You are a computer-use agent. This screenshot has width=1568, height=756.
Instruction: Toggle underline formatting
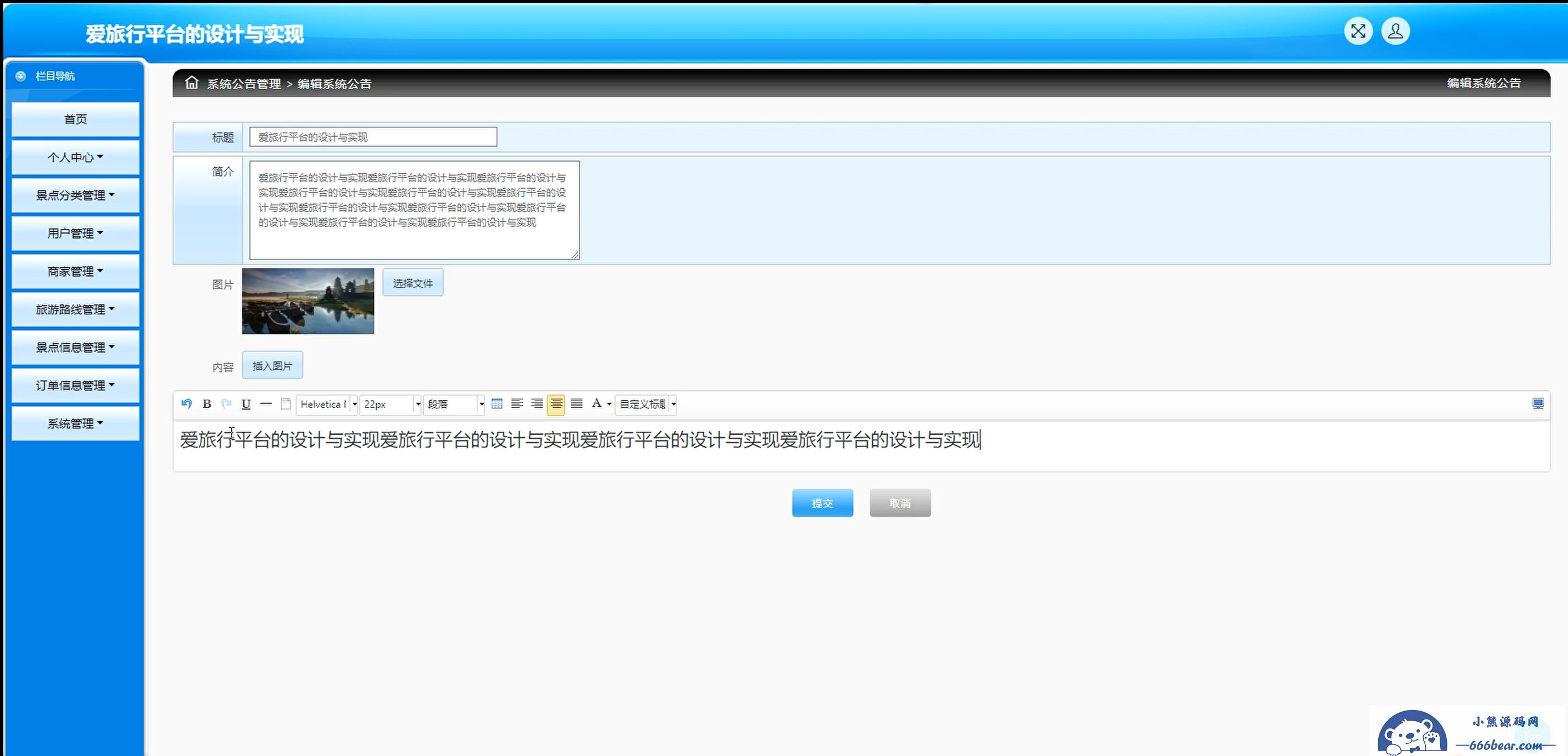coord(246,404)
